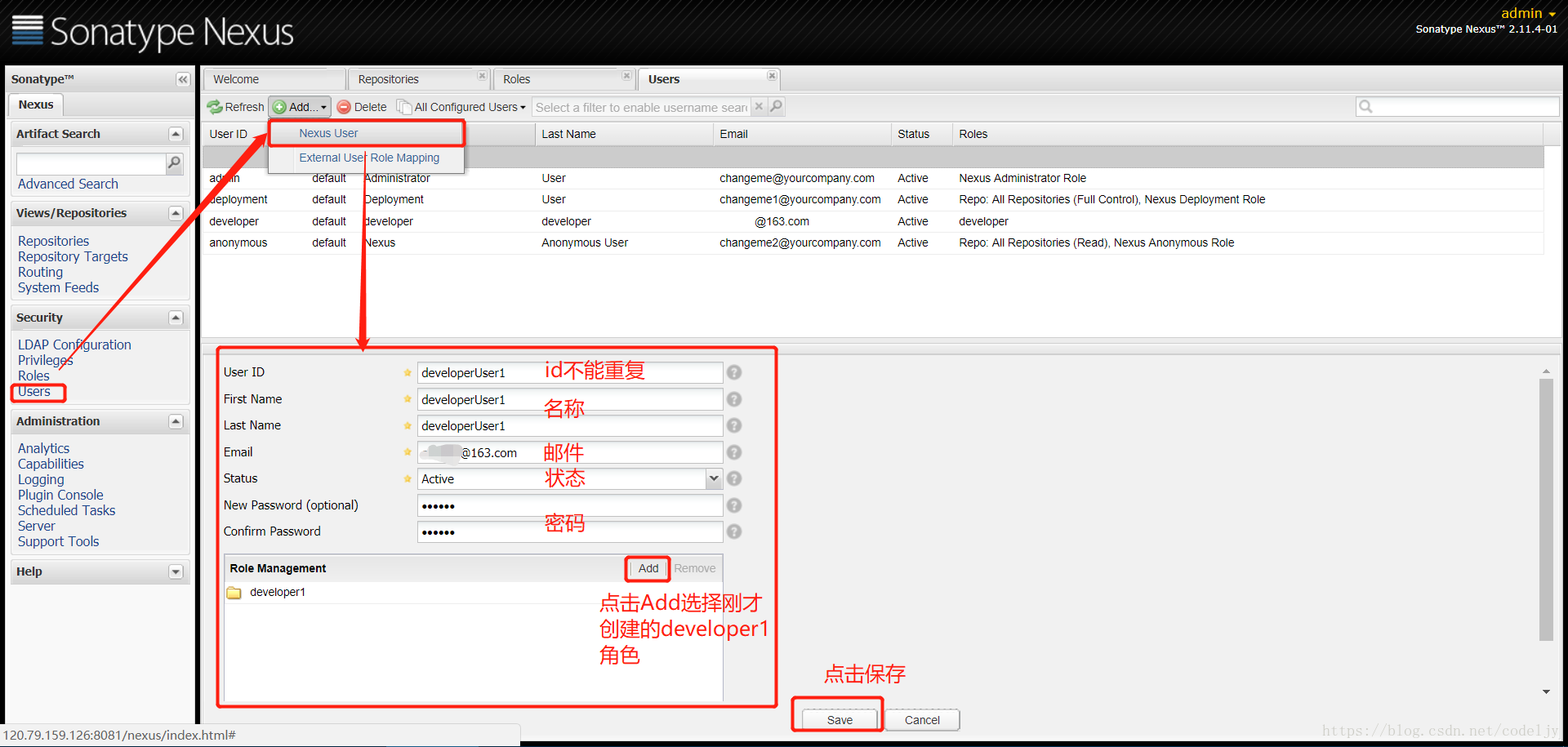
Task: Open the Routing link
Action: [x=40, y=273]
